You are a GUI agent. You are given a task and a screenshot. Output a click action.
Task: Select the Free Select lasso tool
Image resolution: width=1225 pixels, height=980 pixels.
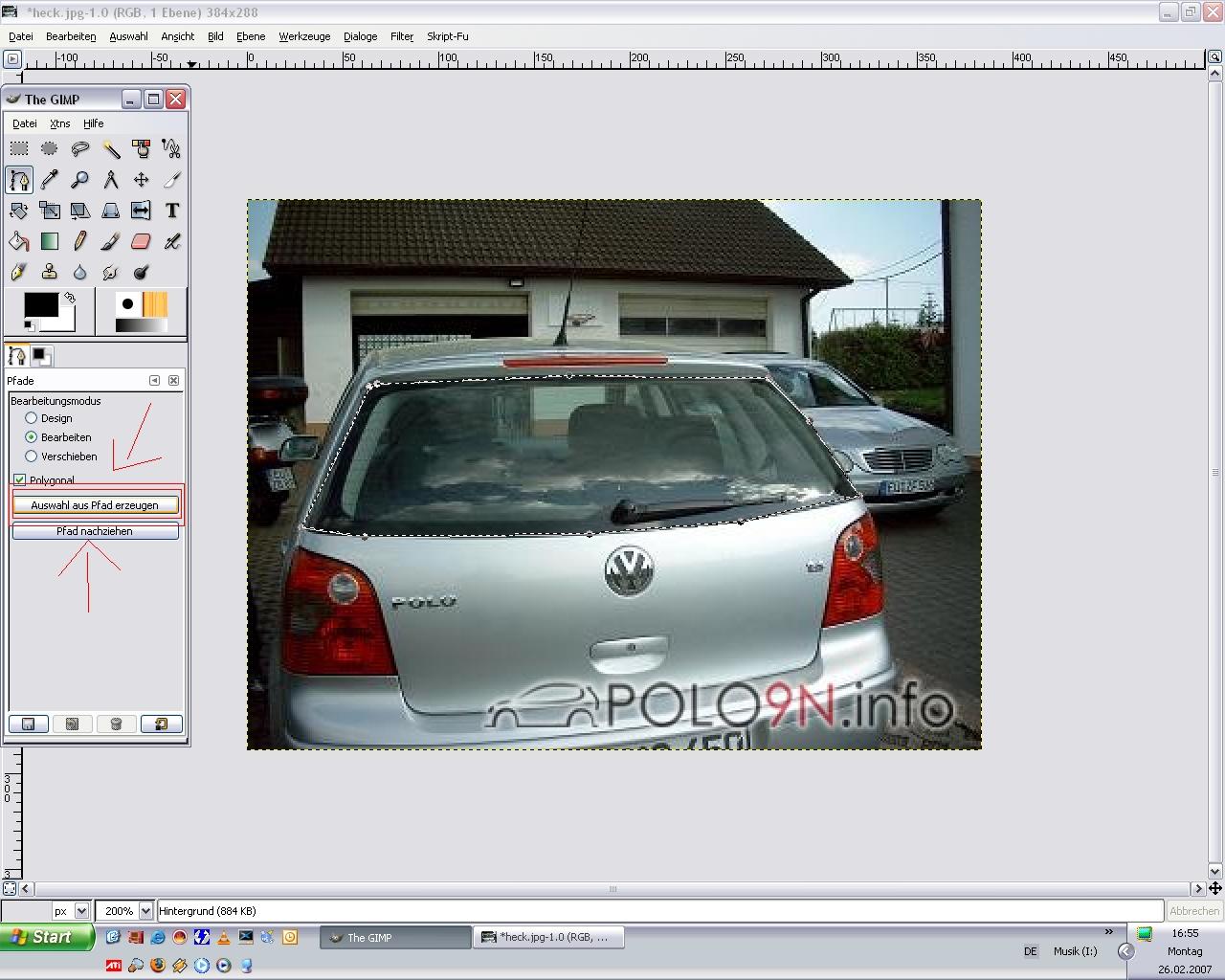click(80, 148)
